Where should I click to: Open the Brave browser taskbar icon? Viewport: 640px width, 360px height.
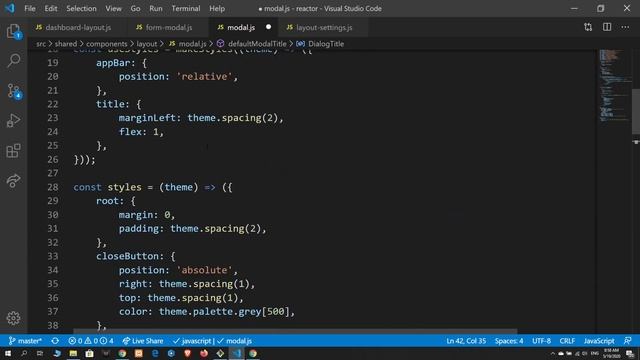coord(187,353)
